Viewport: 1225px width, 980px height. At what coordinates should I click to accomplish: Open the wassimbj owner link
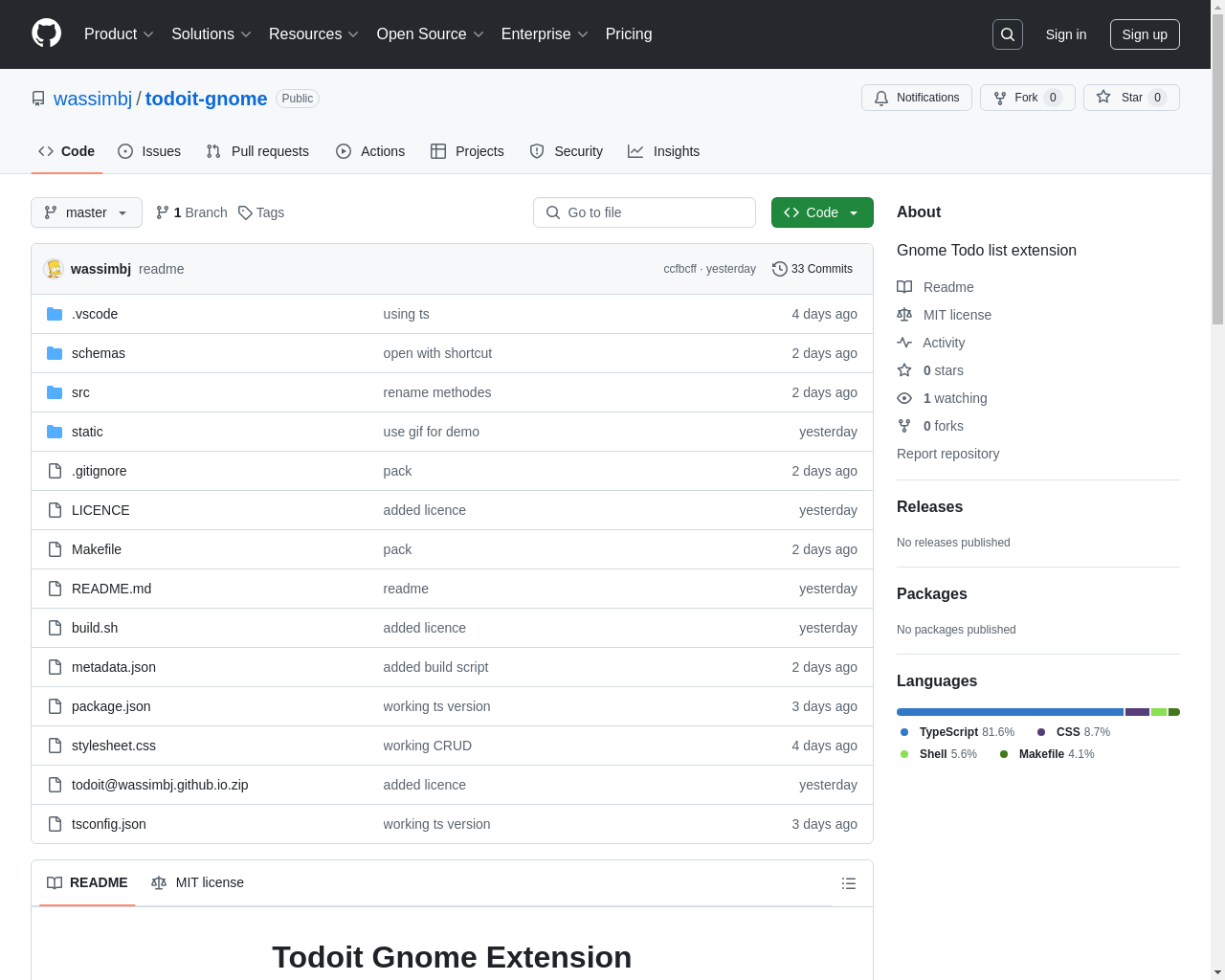93,99
